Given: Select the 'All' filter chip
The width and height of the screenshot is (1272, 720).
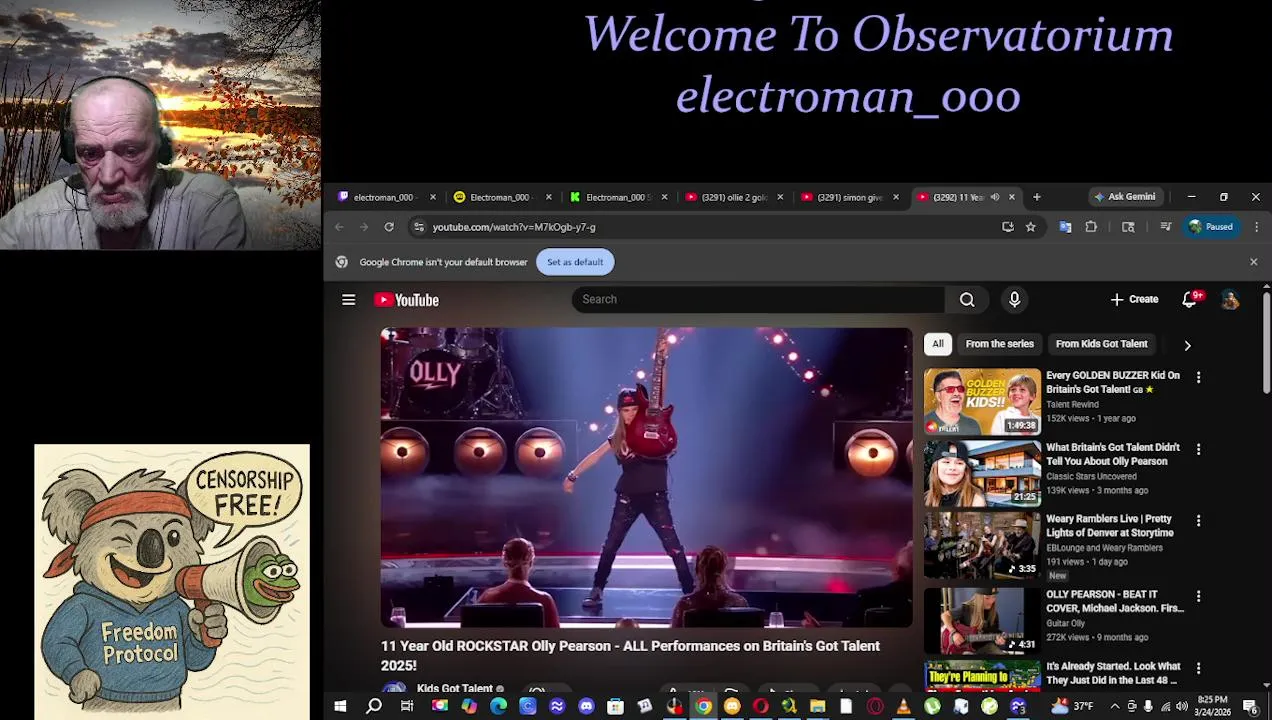Looking at the screenshot, I should [938, 344].
